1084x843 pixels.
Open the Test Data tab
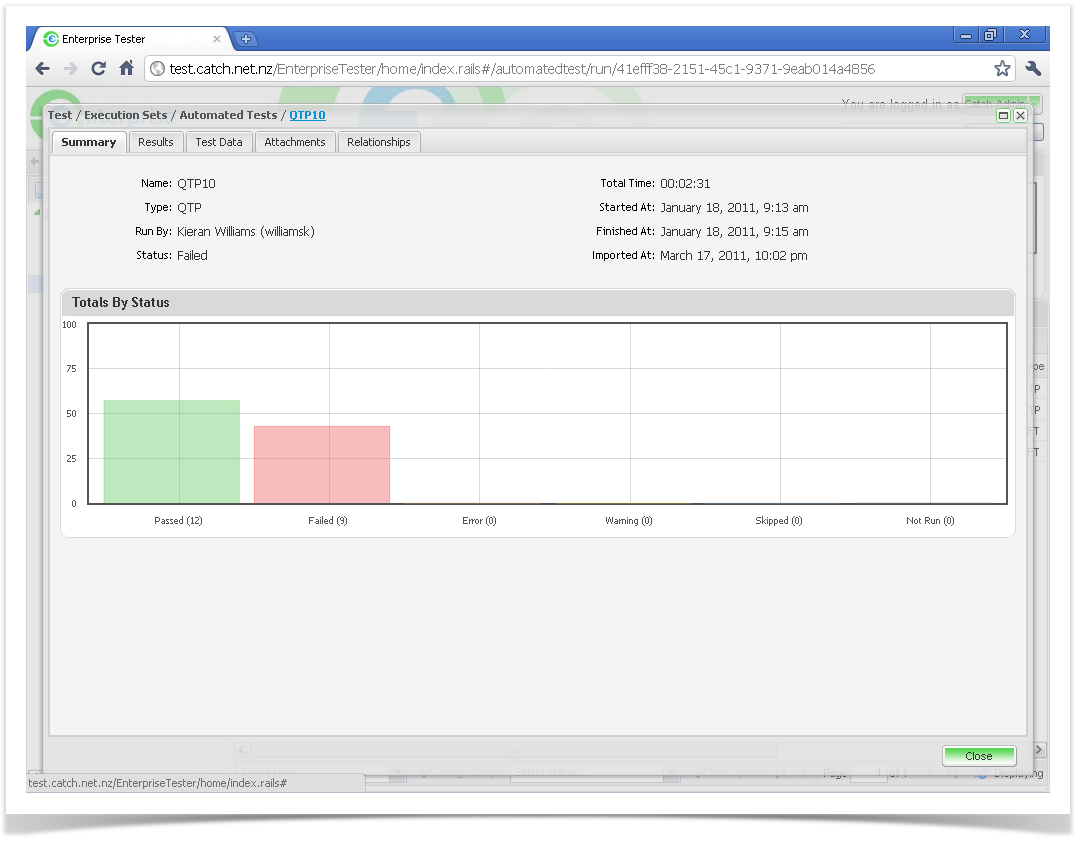[x=219, y=142]
